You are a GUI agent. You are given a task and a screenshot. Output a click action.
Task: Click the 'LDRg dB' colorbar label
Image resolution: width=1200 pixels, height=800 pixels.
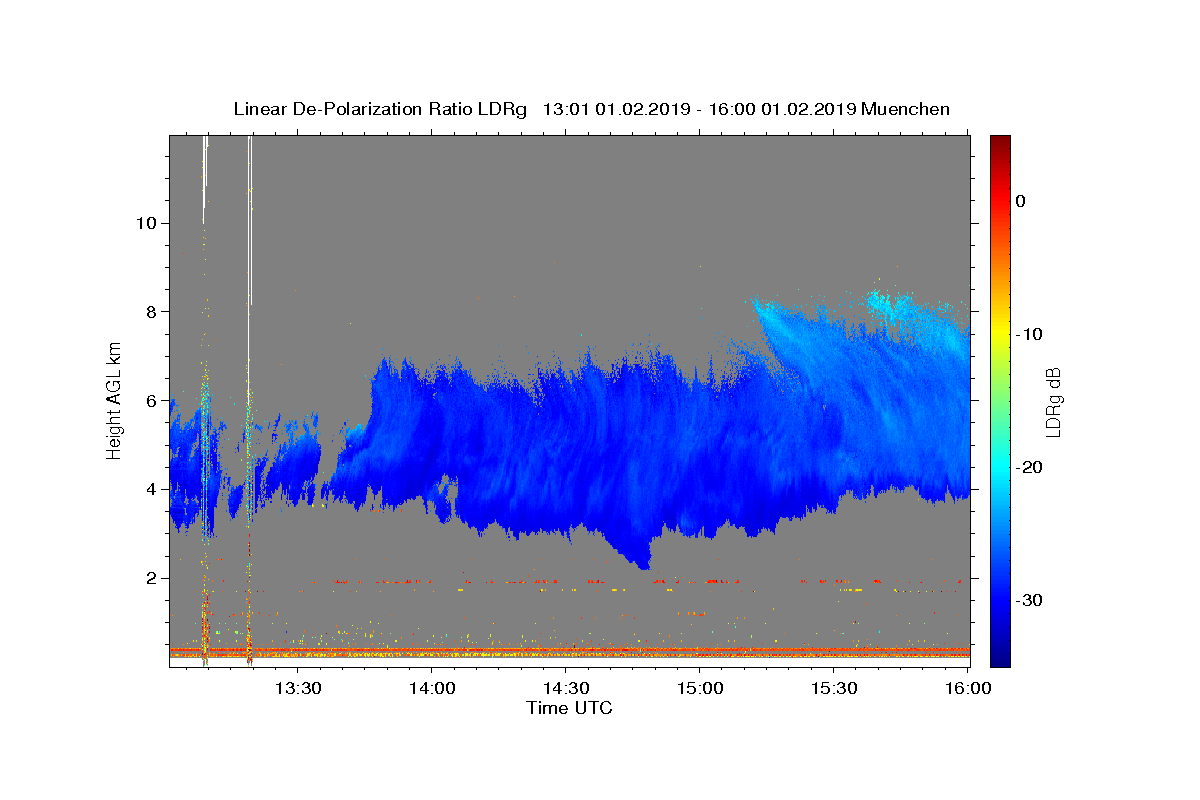[x=1053, y=402]
